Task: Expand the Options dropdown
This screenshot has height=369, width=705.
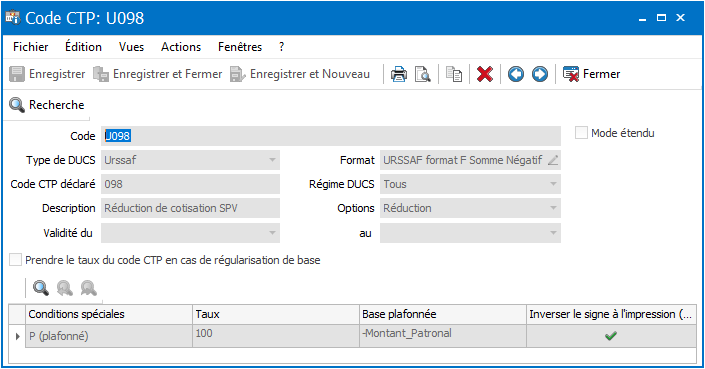Action: pos(553,209)
